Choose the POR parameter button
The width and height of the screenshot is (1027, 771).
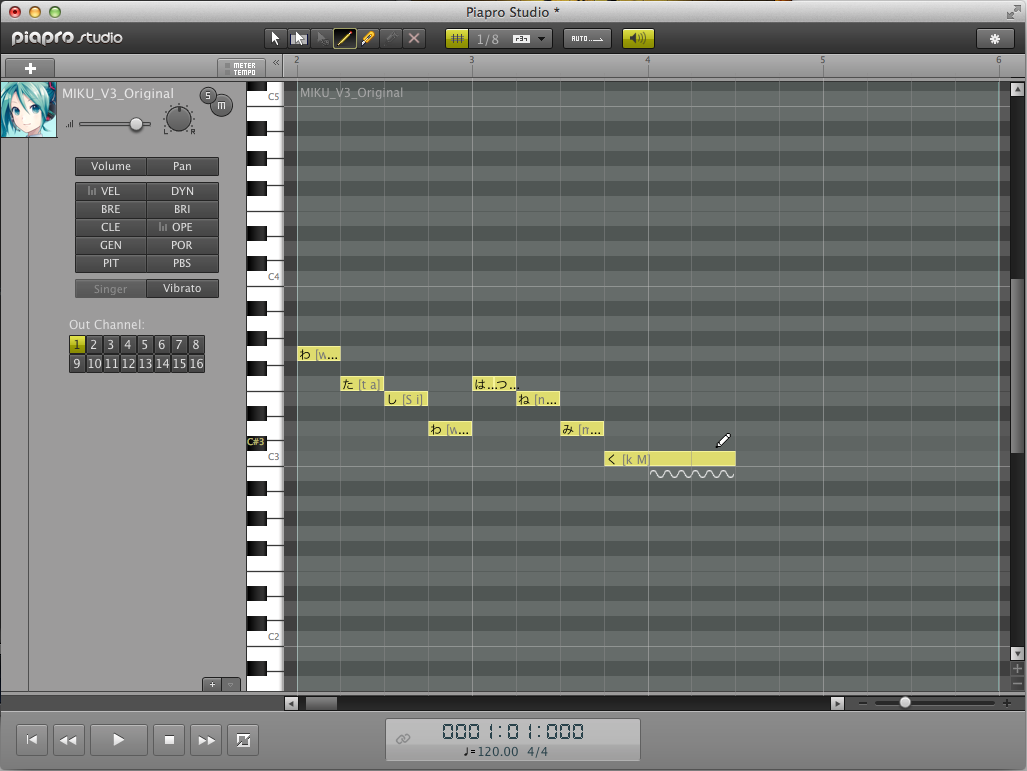click(182, 245)
